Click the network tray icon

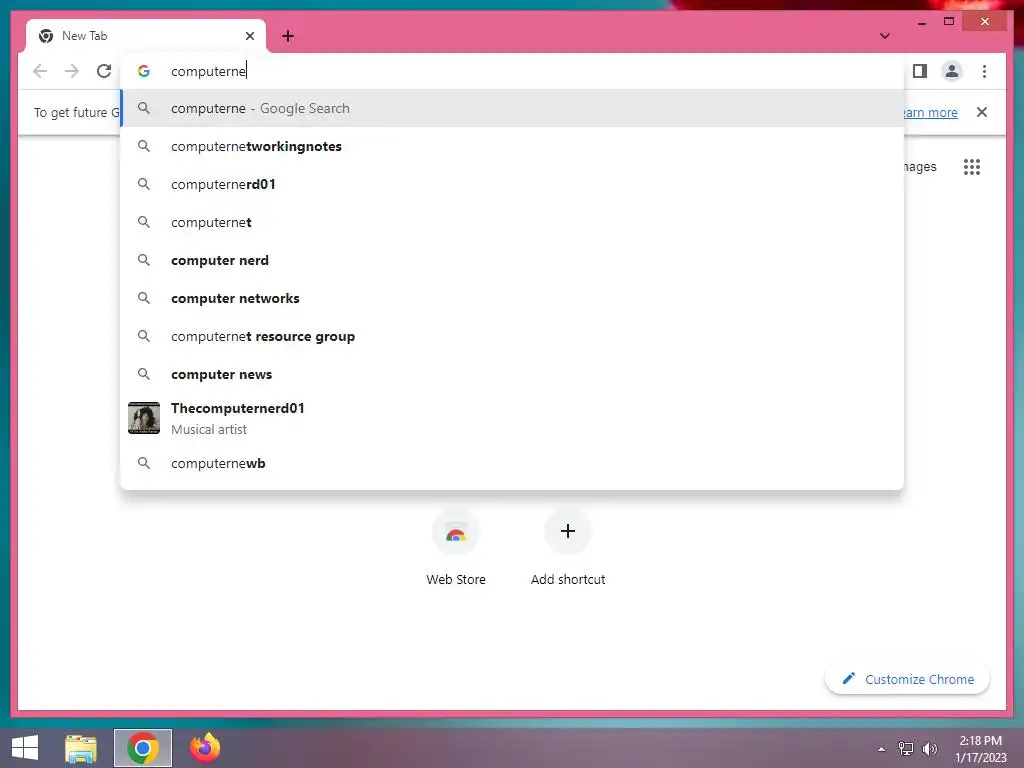pos(906,748)
